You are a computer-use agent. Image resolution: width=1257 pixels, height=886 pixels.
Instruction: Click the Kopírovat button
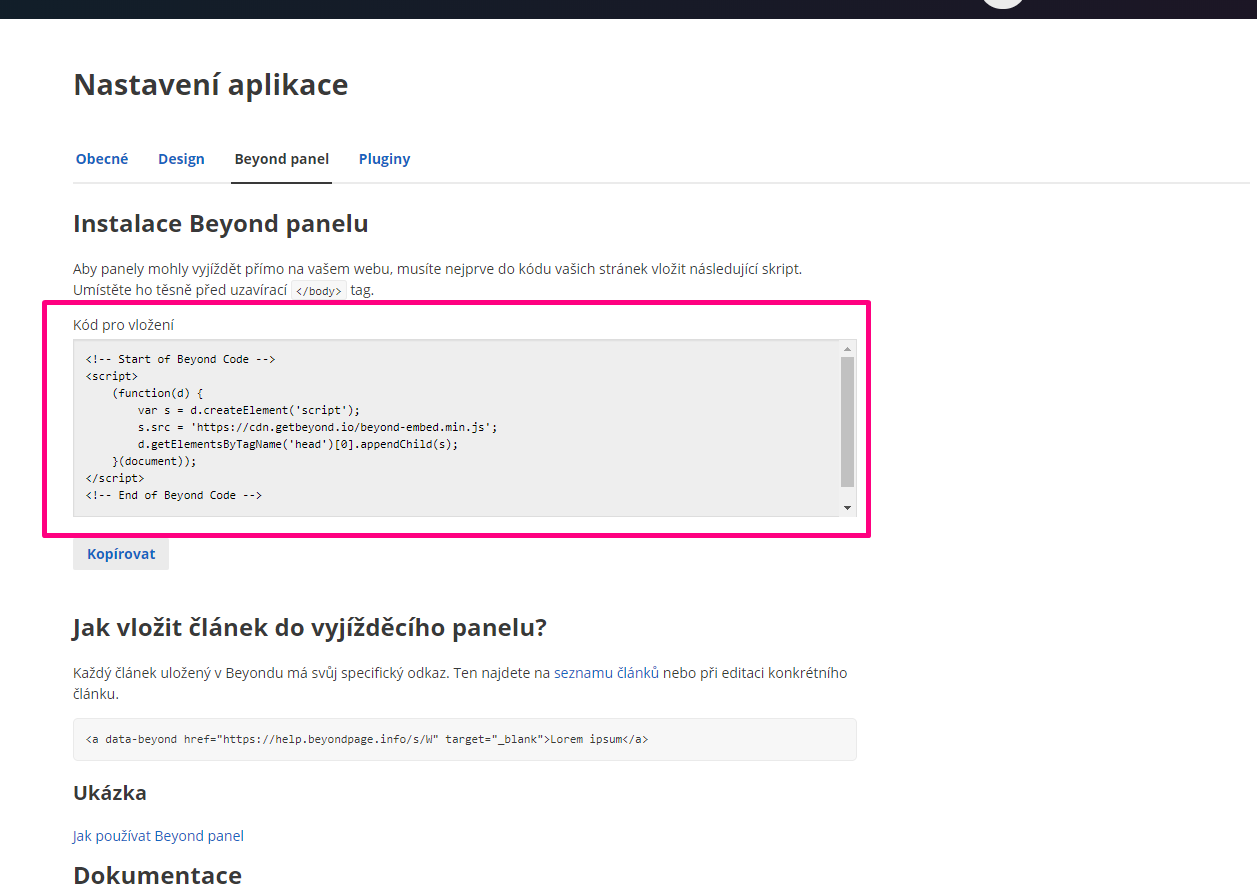121,554
